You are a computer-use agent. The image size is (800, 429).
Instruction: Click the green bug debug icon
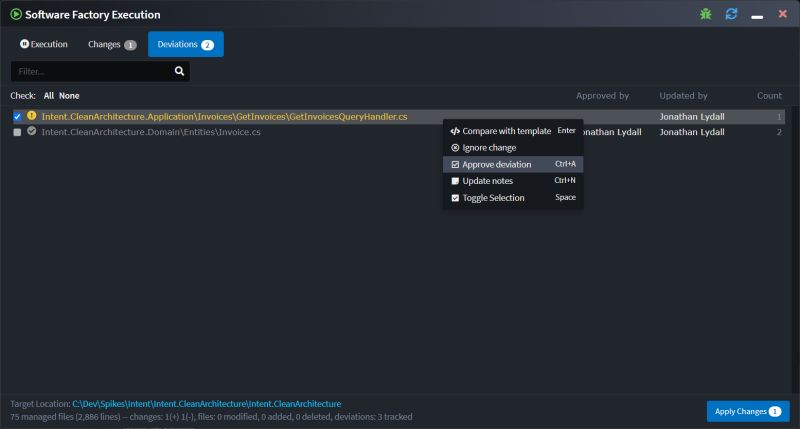coord(706,14)
